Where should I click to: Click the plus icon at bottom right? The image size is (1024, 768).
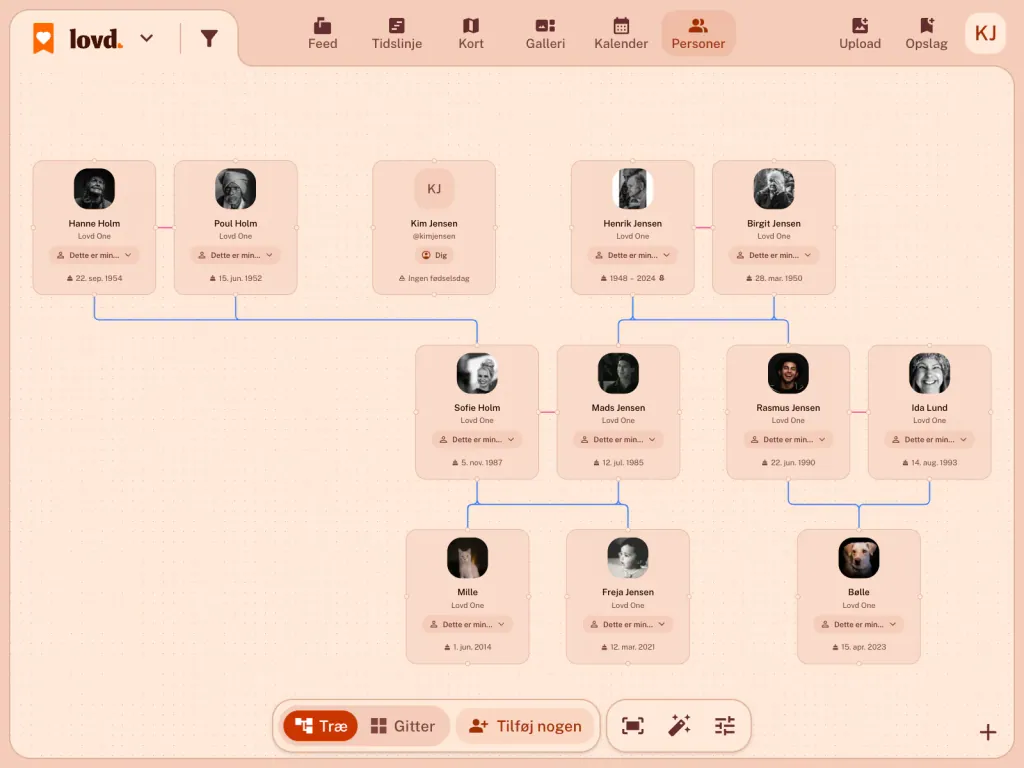[987, 733]
